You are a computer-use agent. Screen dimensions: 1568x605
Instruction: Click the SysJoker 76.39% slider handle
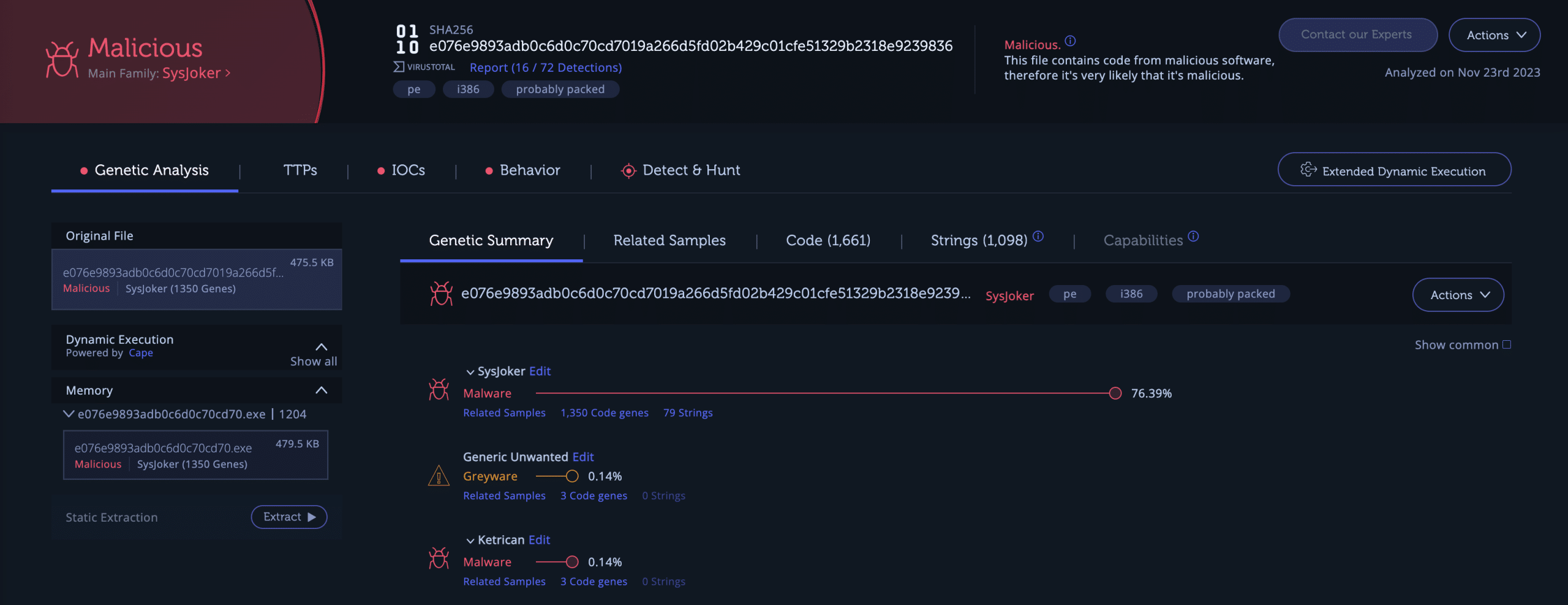point(1115,393)
